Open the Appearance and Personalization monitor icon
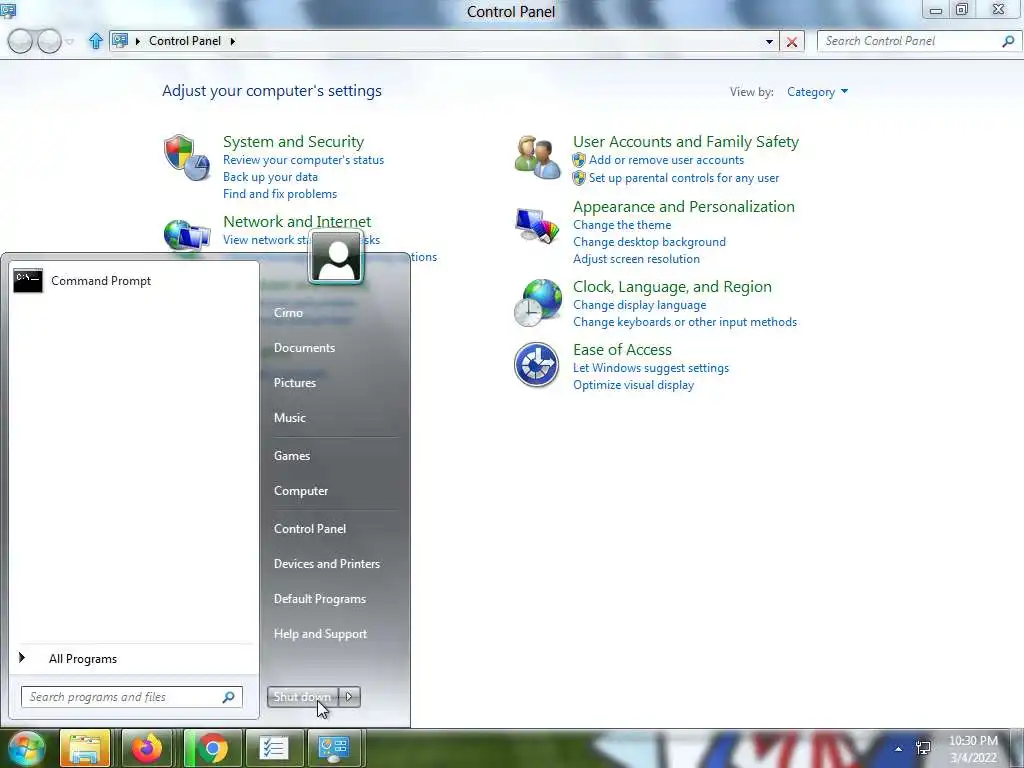The height and width of the screenshot is (768, 1024). tap(537, 226)
